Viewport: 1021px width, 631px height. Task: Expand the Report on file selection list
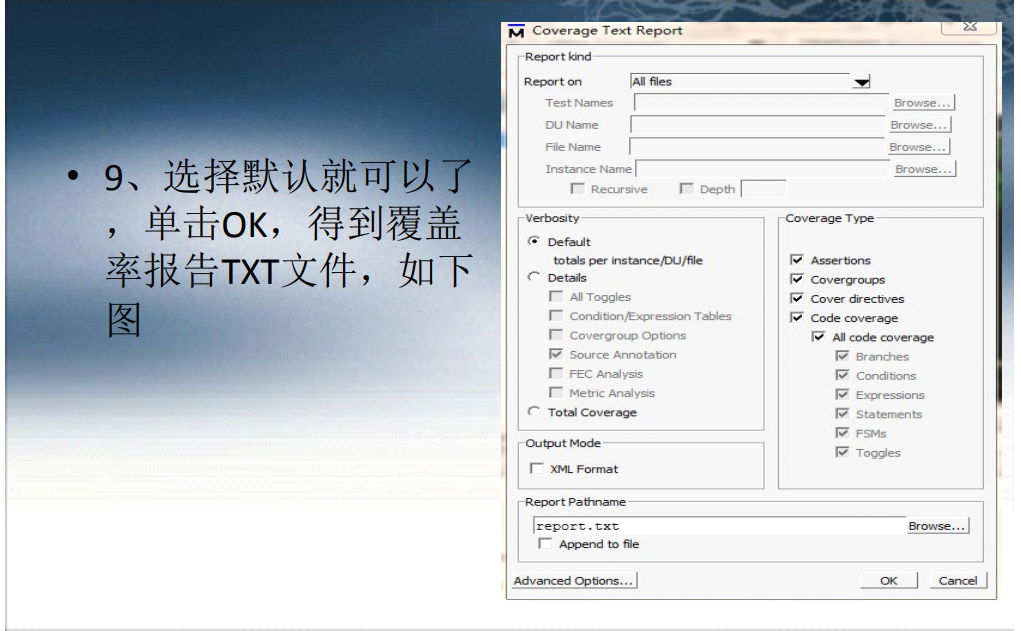pos(862,81)
